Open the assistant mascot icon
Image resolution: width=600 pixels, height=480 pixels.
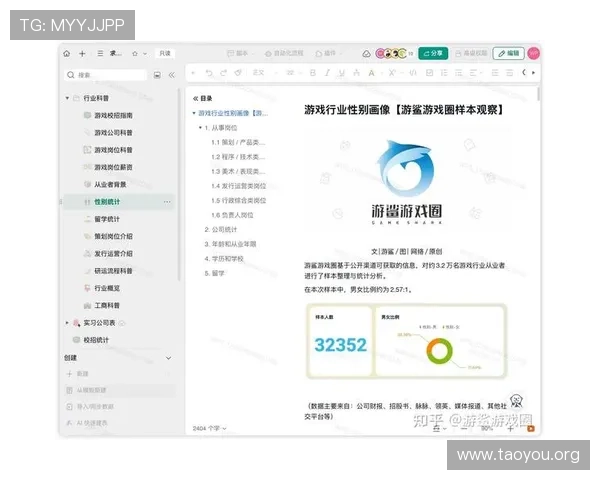pyautogui.click(x=517, y=401)
